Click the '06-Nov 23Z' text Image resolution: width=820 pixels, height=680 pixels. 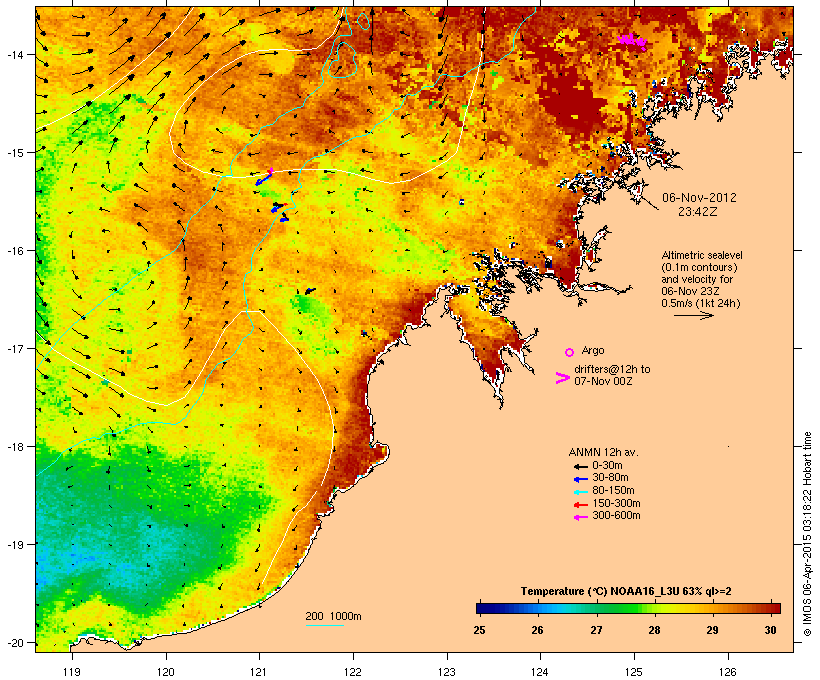[x=690, y=291]
